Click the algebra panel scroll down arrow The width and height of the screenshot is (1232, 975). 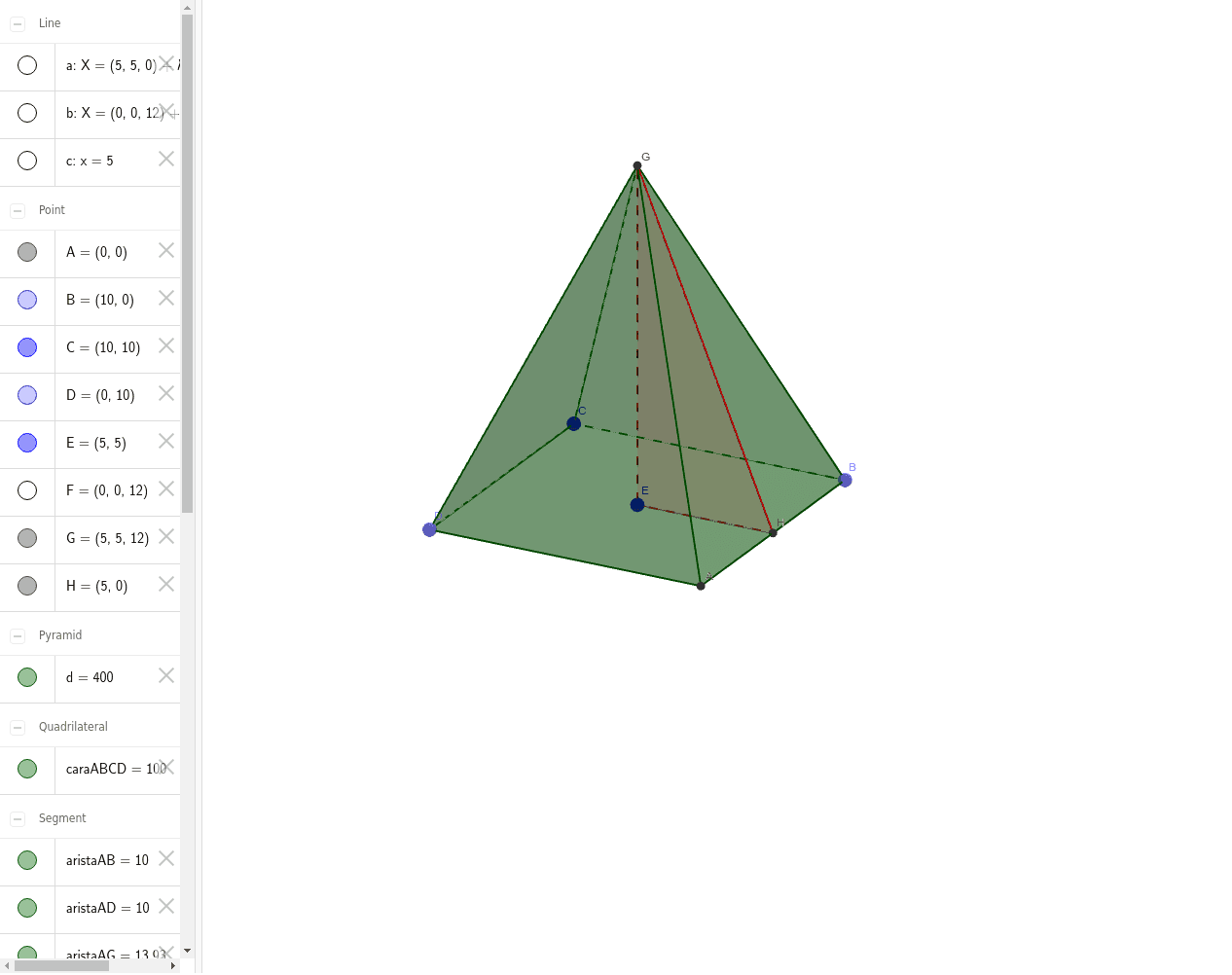point(187,951)
